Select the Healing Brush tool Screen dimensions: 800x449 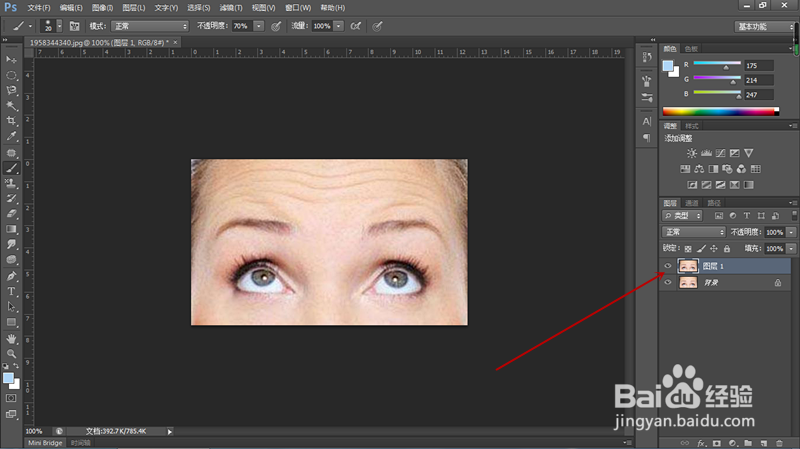[11, 153]
